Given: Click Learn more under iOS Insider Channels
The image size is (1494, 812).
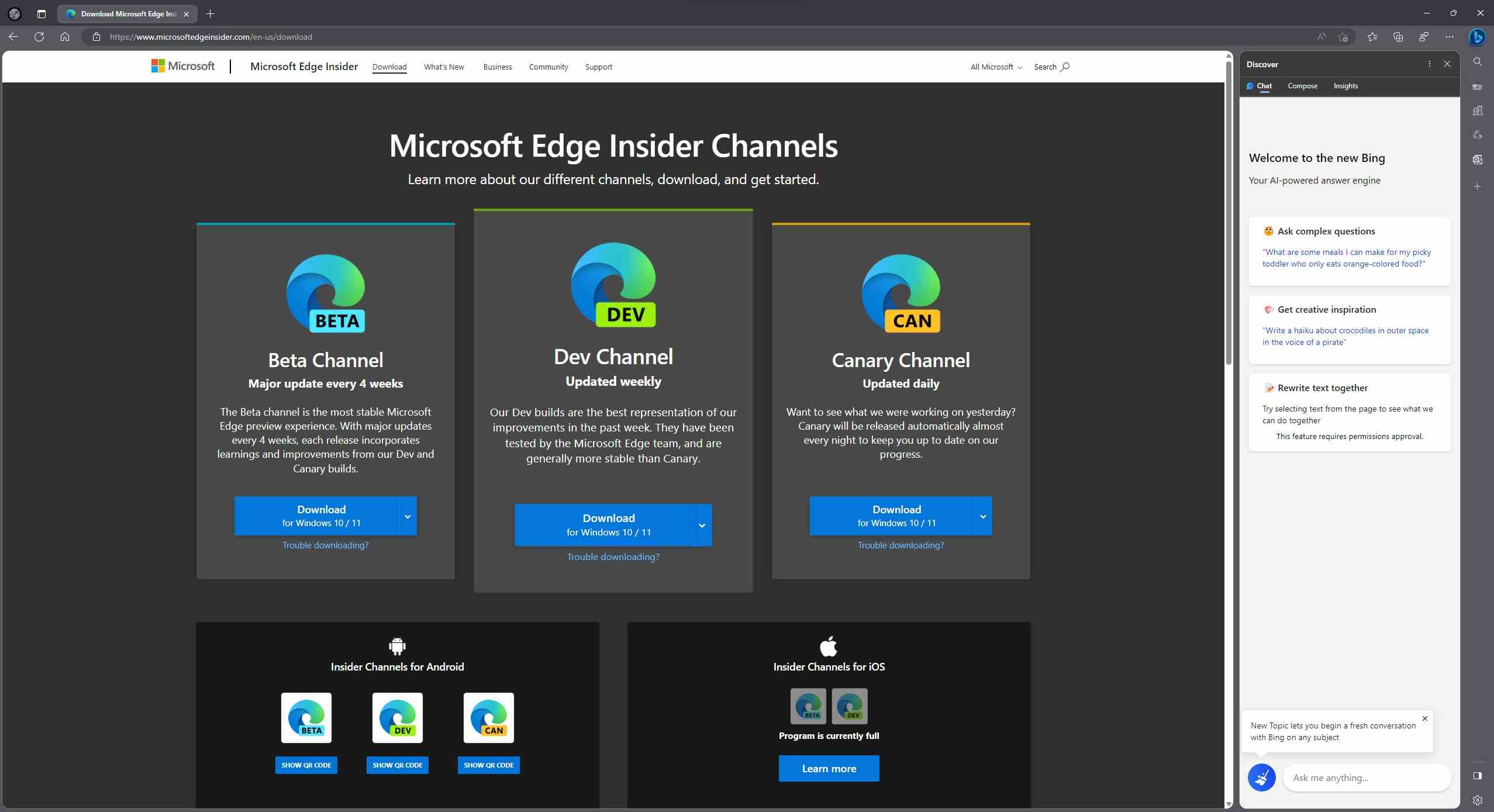Looking at the screenshot, I should pyautogui.click(x=829, y=768).
